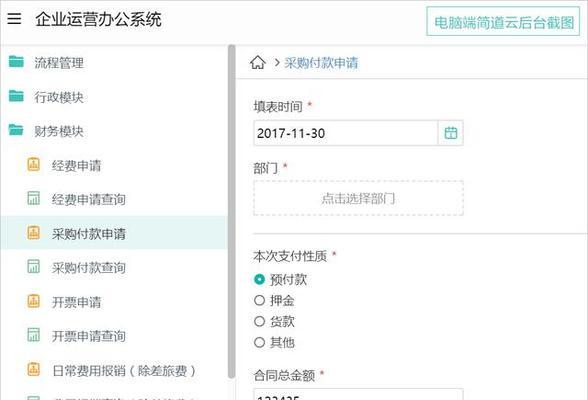
Task: Click the 合同总金额 input field
Action: [x=358, y=394]
